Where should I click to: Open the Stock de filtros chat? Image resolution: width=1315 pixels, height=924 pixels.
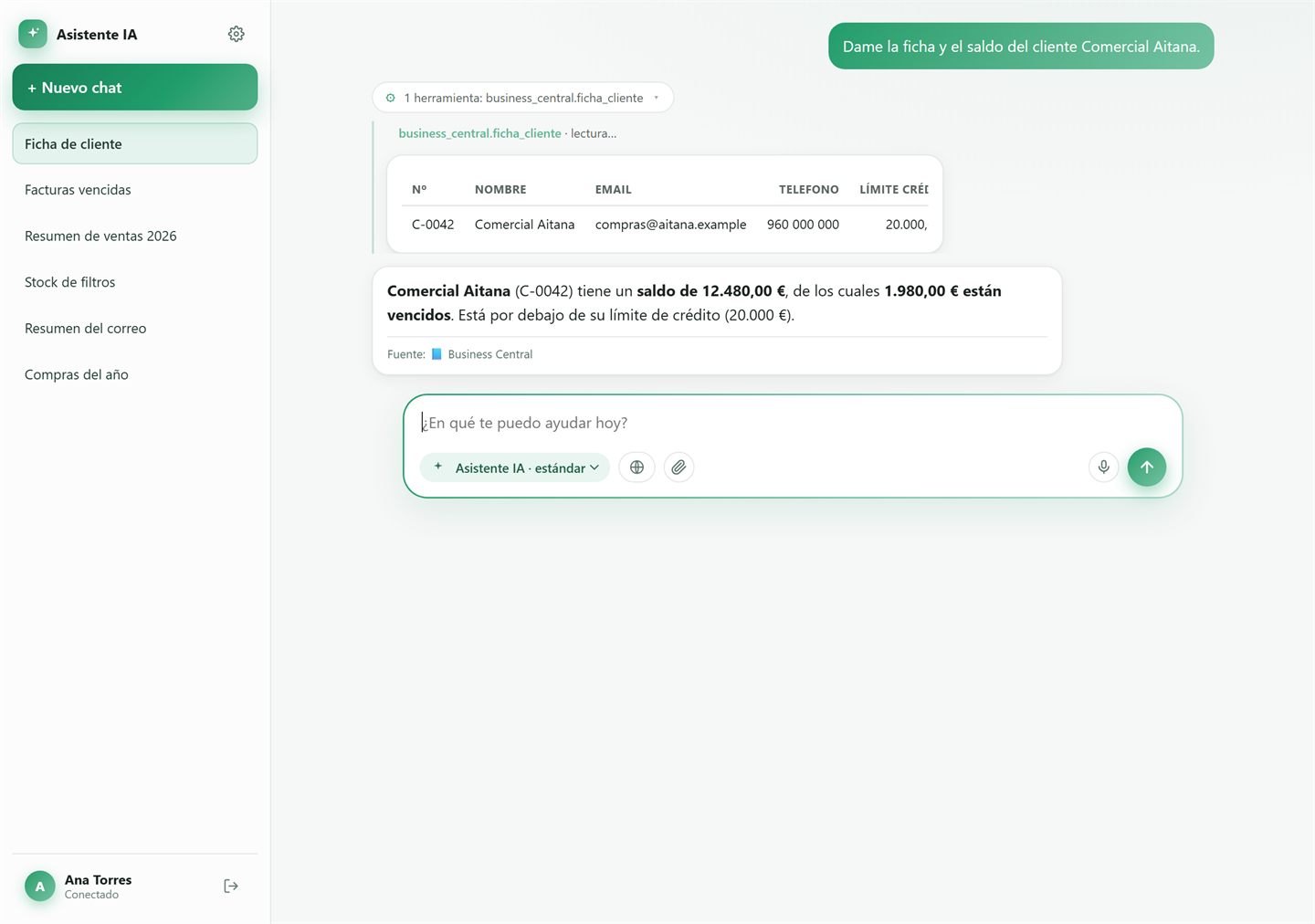click(135, 282)
